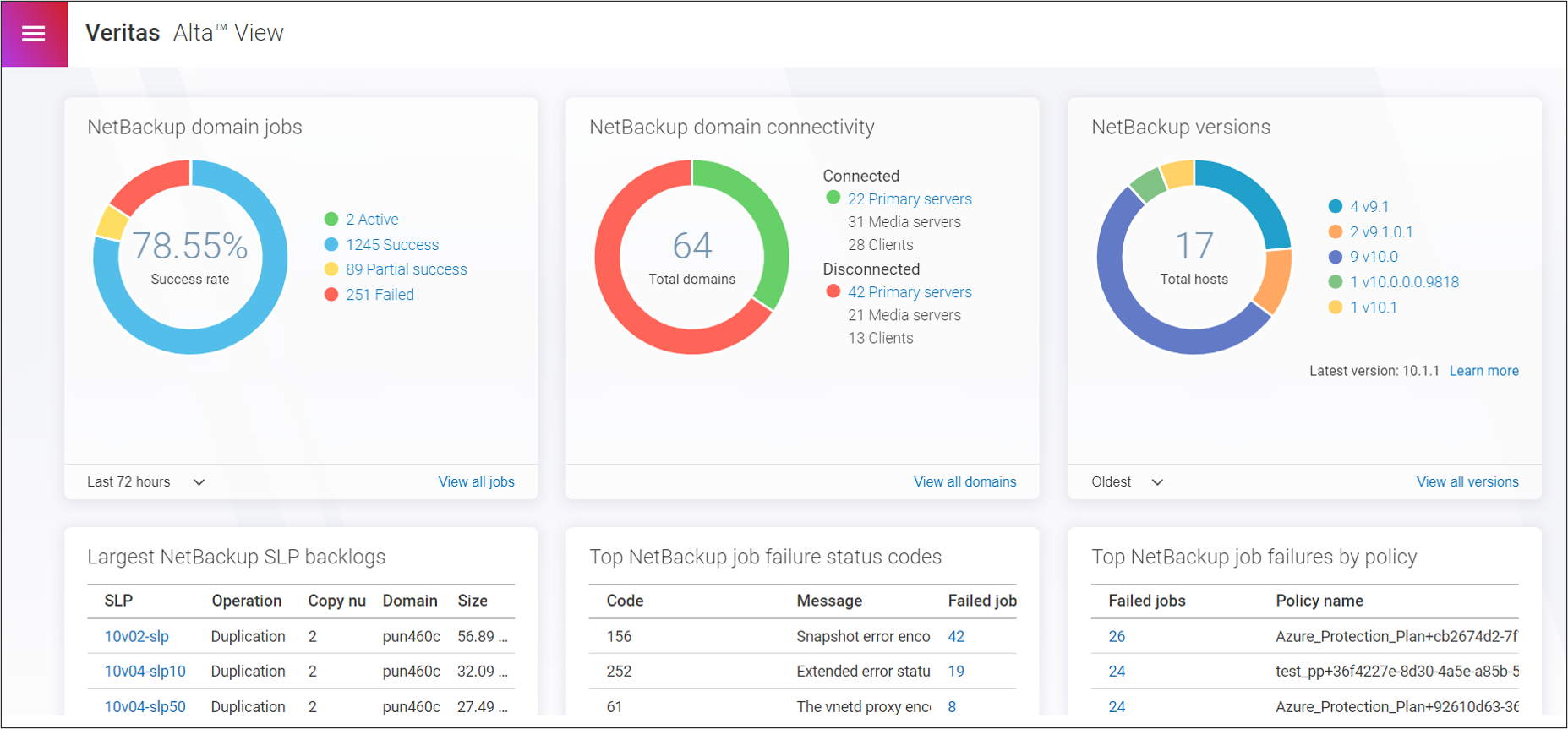Open the 10v04-slp50 backlog link
1568x729 pixels.
pos(145,707)
